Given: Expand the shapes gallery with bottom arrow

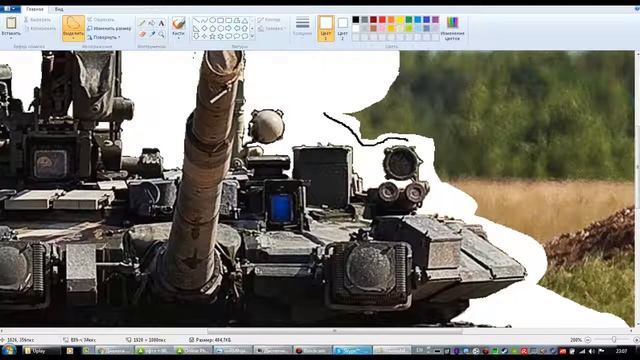Looking at the screenshot, I should [x=252, y=37].
